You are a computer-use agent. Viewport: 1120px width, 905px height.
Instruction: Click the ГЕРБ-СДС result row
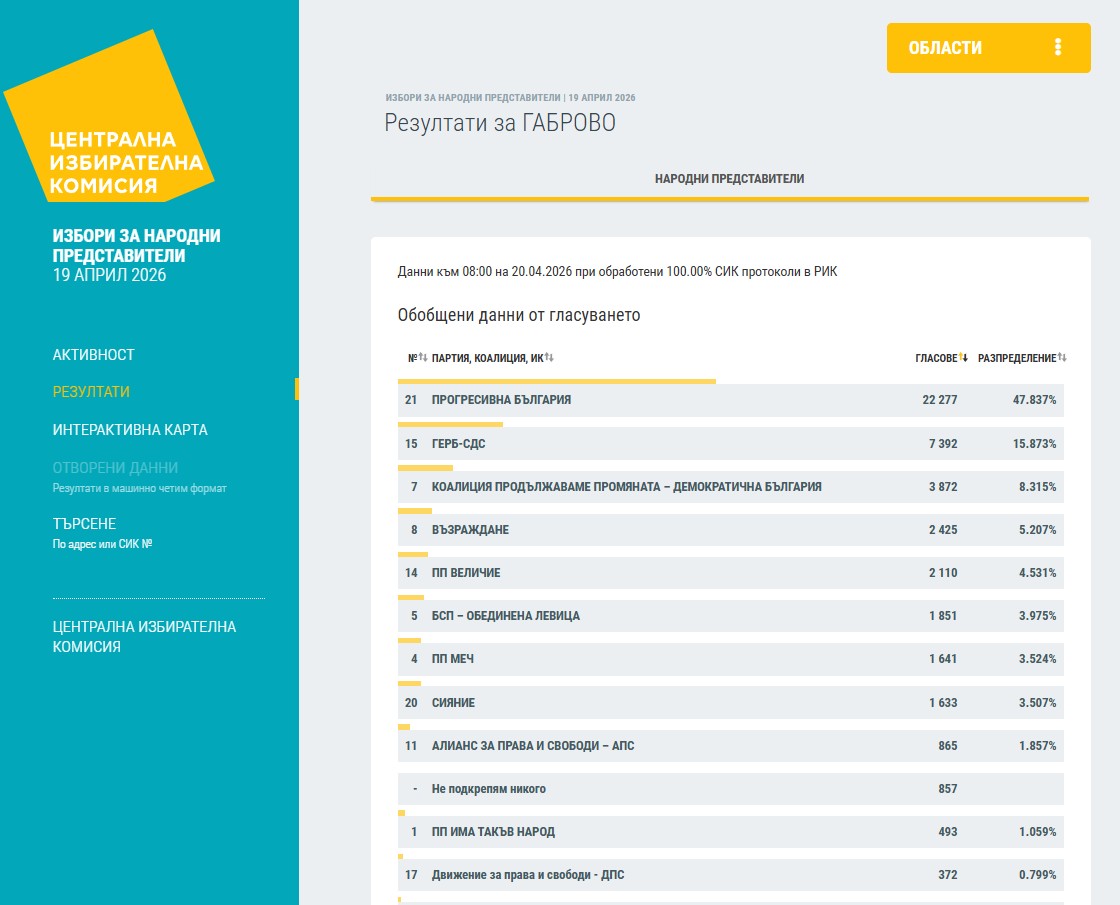coord(730,443)
